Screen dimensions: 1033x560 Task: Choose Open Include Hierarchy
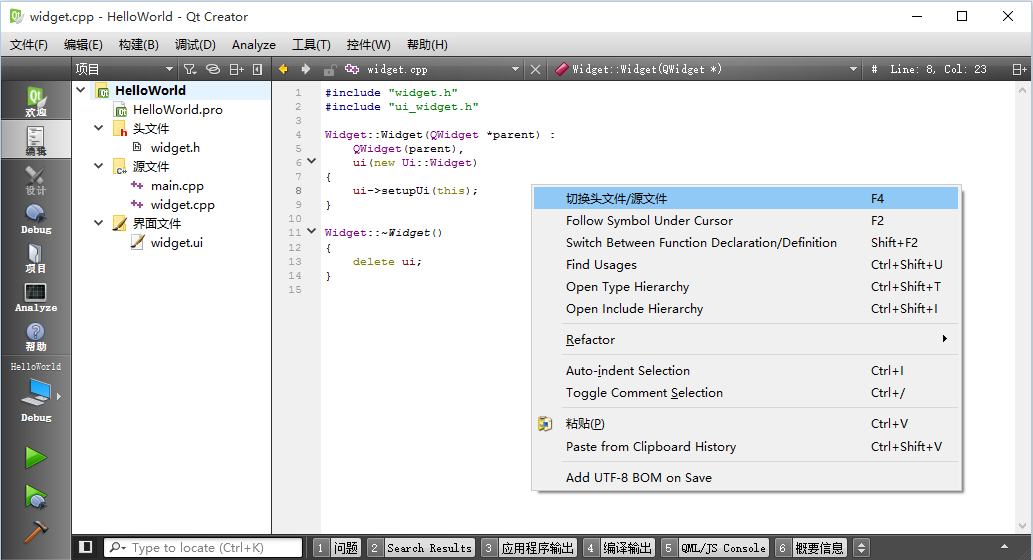pyautogui.click(x=746, y=309)
